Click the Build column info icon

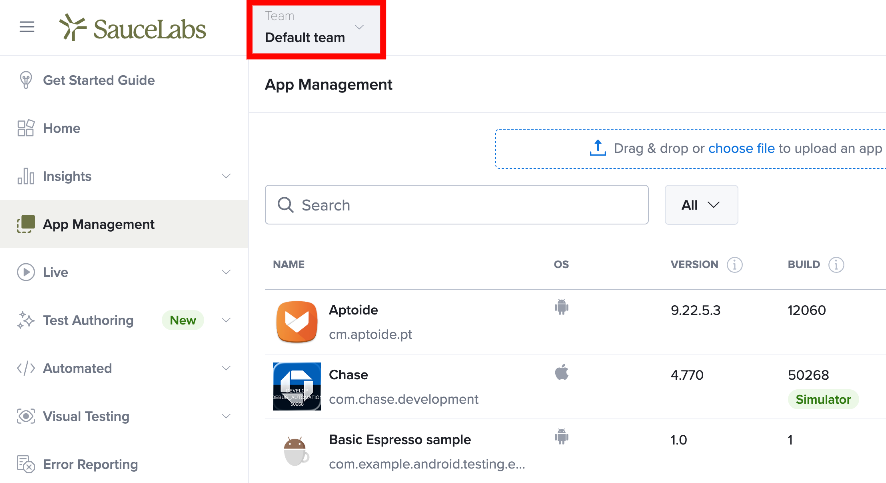coord(836,264)
